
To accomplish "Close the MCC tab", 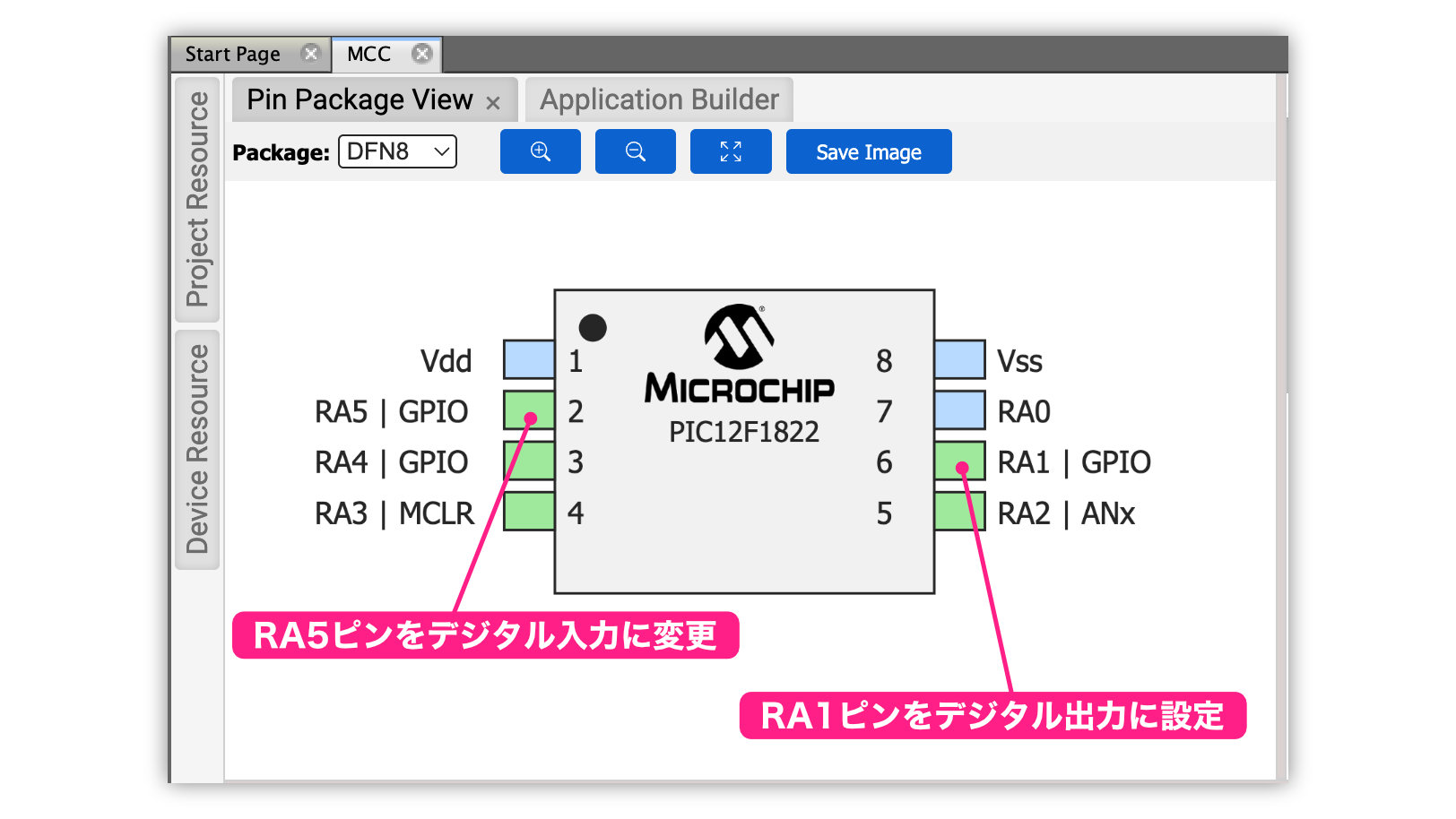I will (421, 54).
